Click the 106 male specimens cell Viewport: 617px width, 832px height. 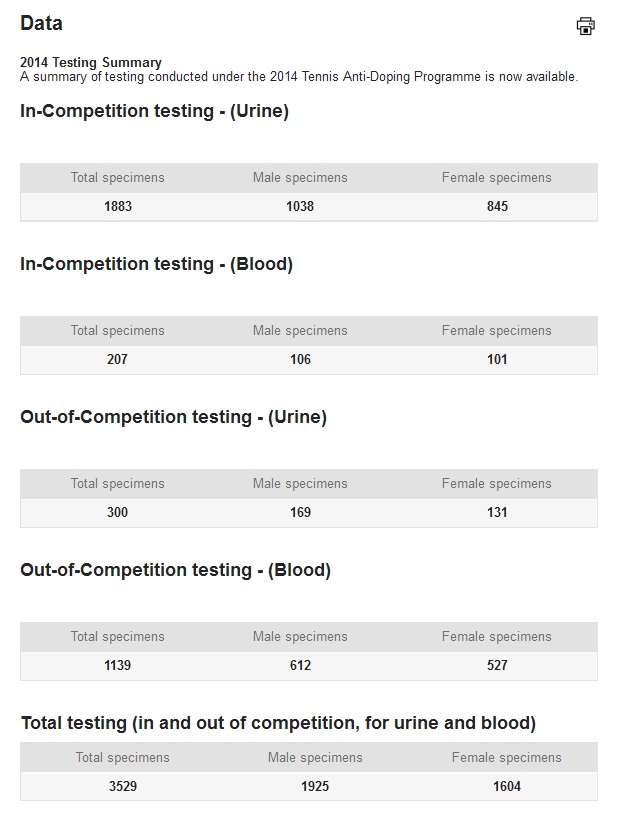point(300,359)
